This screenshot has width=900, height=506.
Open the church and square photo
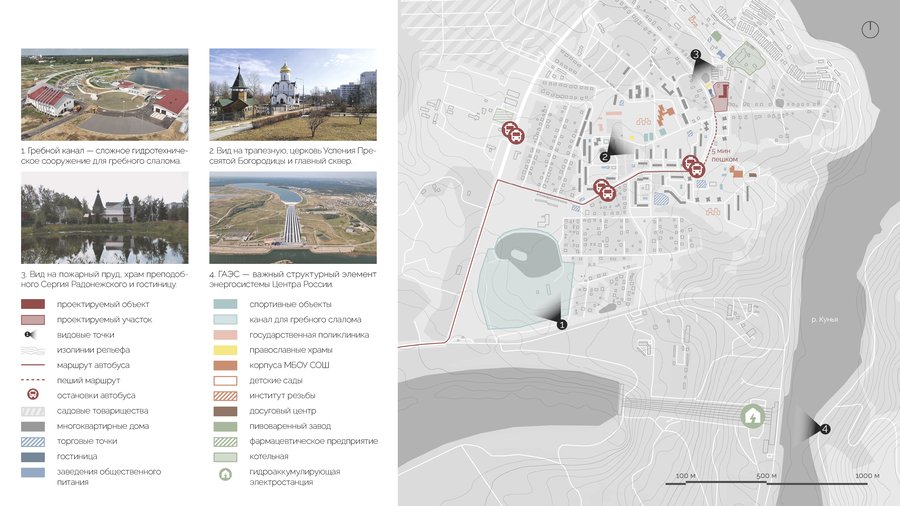293,94
